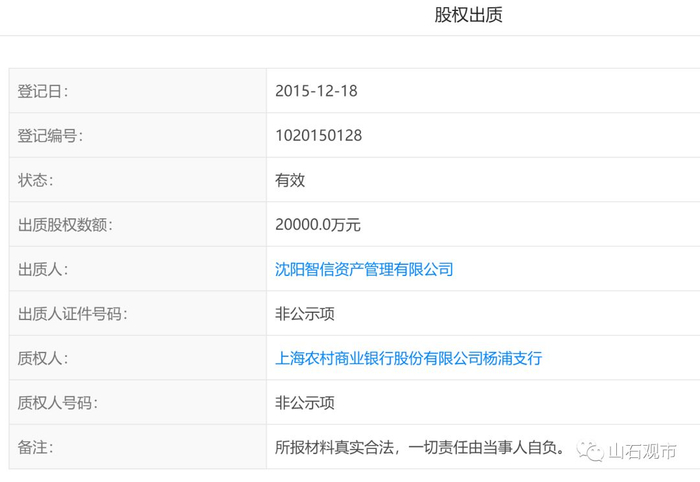The image size is (700, 482).
Task: Click the 出质股权数额 label
Action: pos(65,225)
